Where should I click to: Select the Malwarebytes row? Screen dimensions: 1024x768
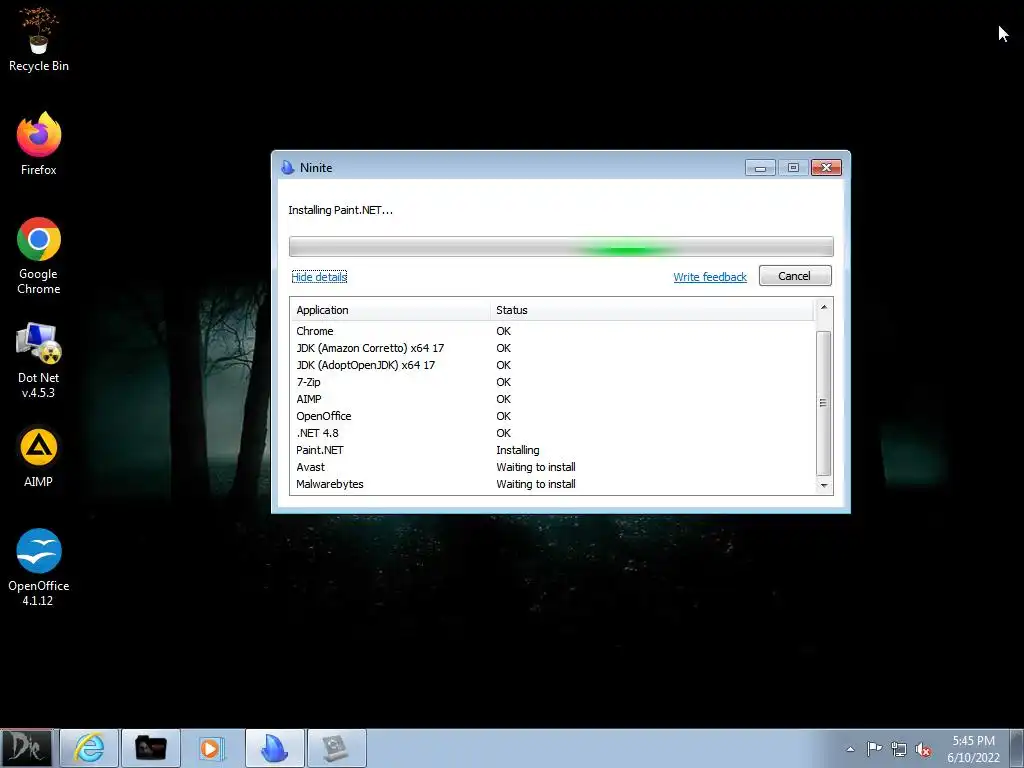click(x=552, y=484)
